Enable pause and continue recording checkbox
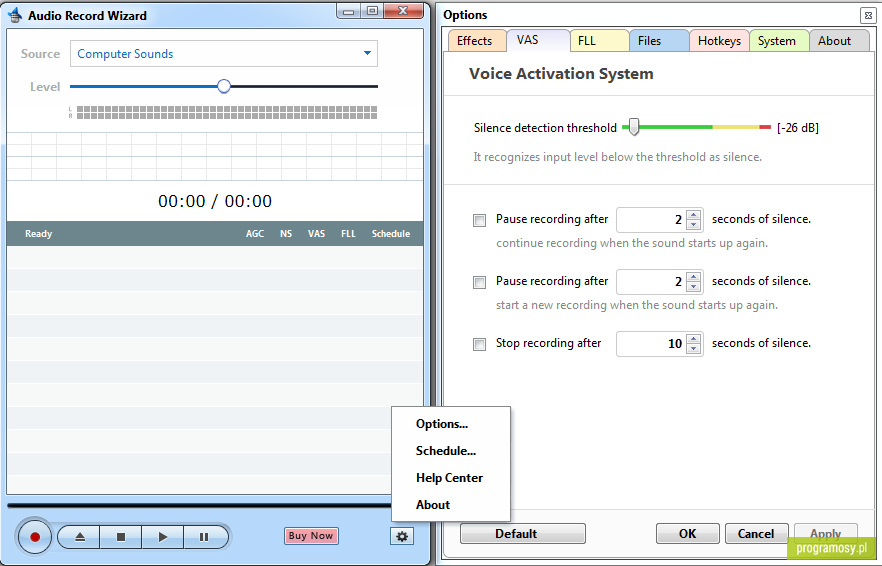Screen dimensions: 882x566 pos(479,221)
